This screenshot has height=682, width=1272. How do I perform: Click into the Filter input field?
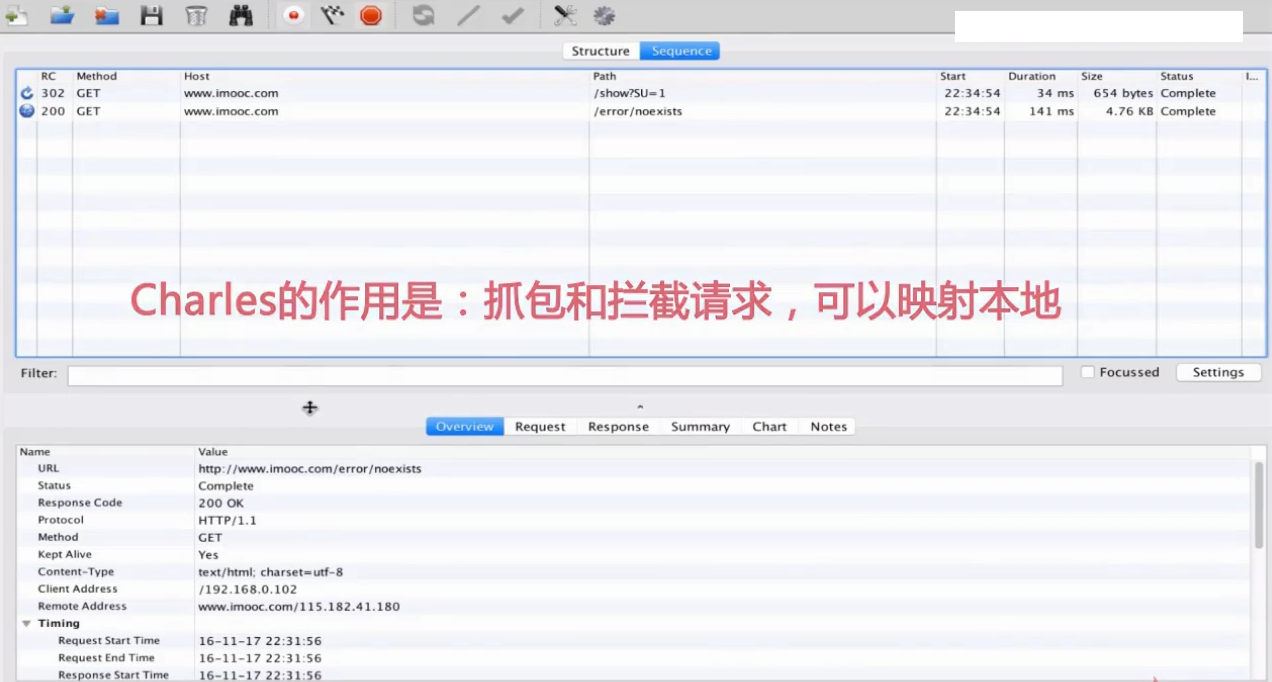(565, 375)
